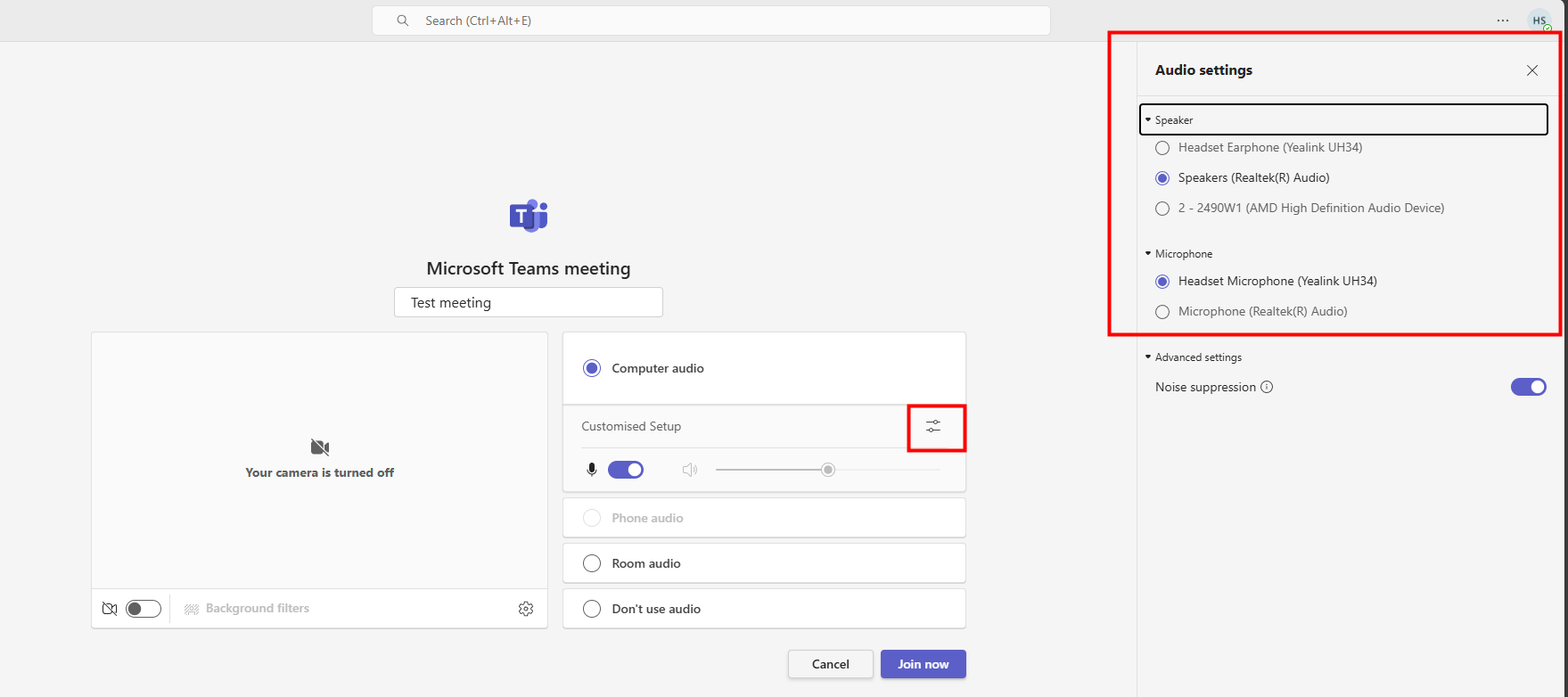Collapse the Microphone section
The height and width of the screenshot is (697, 1568).
[x=1179, y=254]
